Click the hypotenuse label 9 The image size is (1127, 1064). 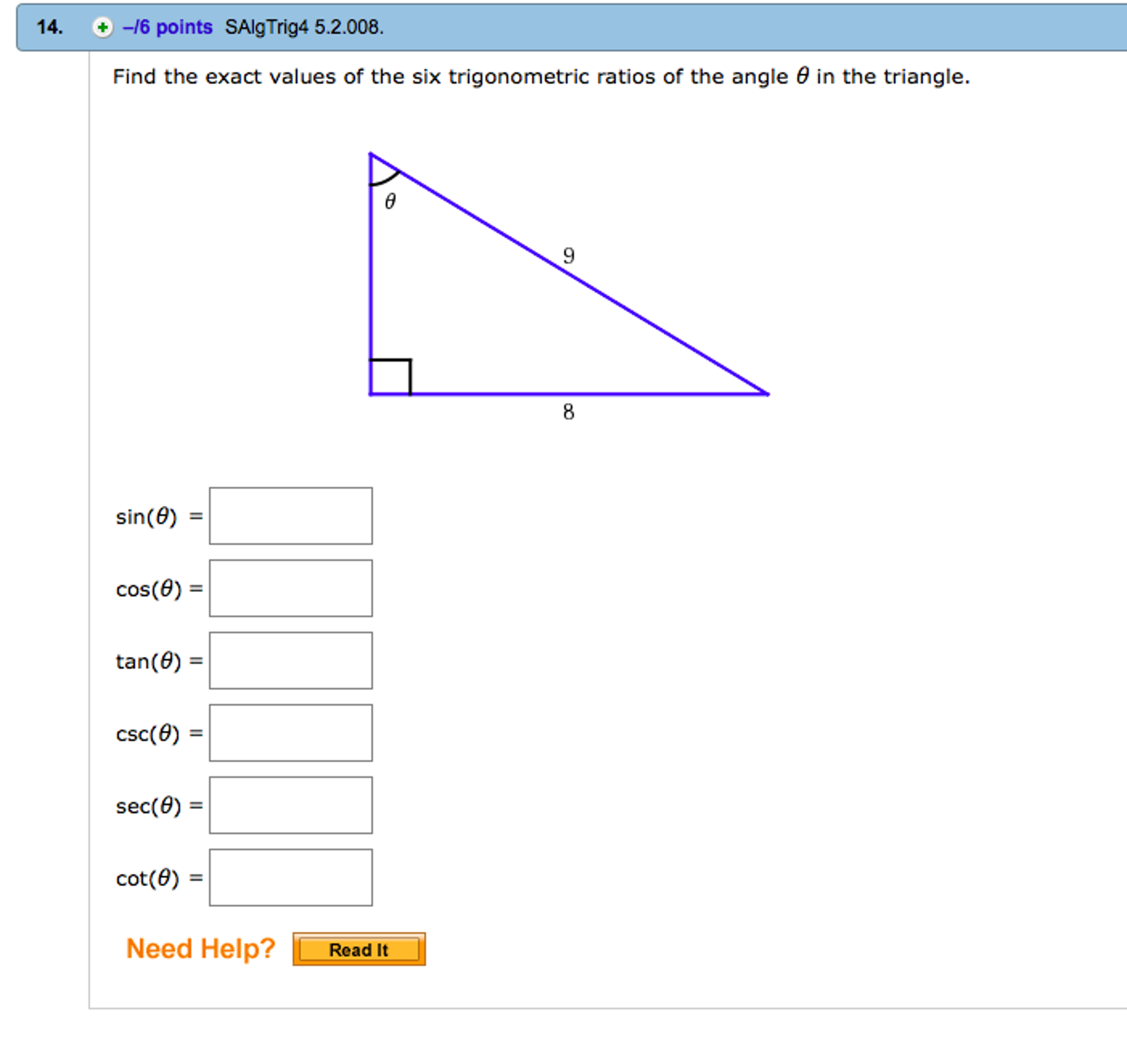pyautogui.click(x=569, y=255)
